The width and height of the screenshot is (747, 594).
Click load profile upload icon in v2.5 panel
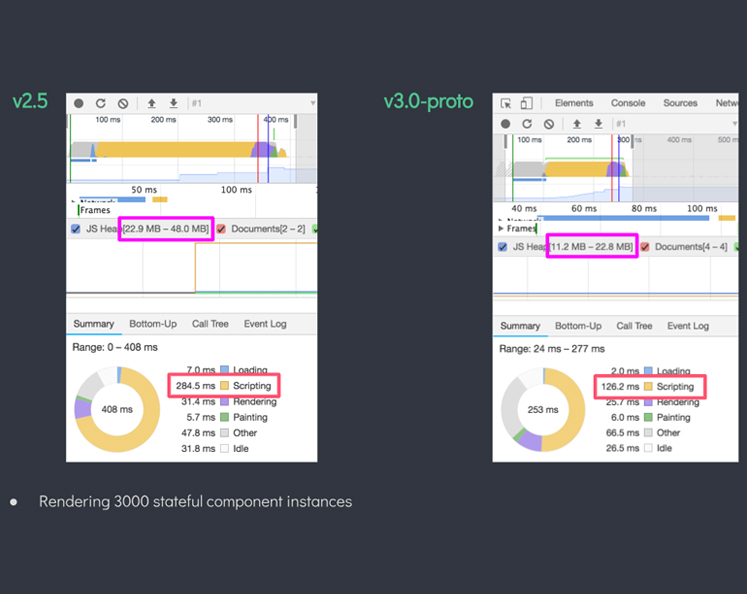[x=151, y=103]
